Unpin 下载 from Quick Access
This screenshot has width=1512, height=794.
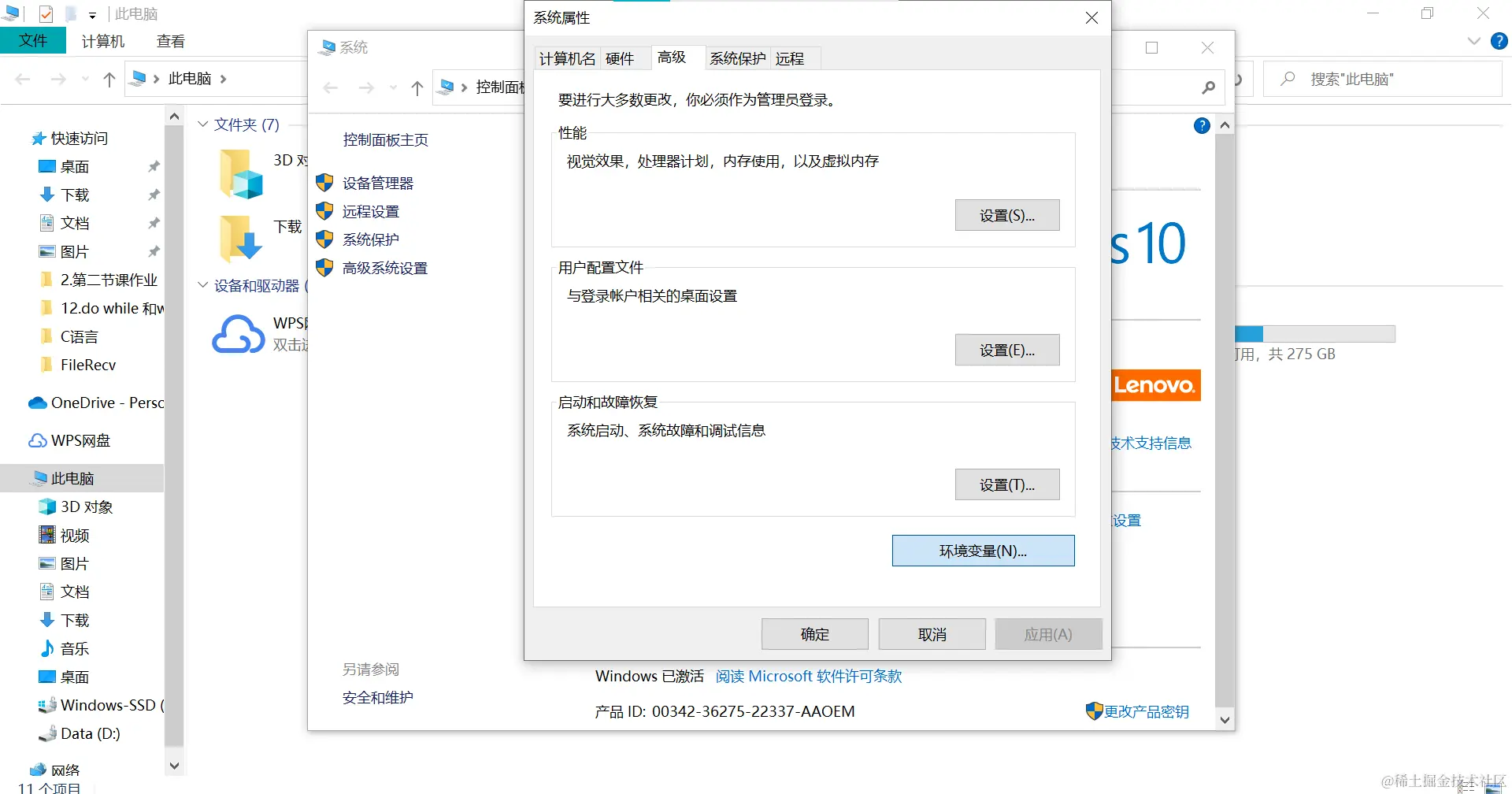pos(154,195)
